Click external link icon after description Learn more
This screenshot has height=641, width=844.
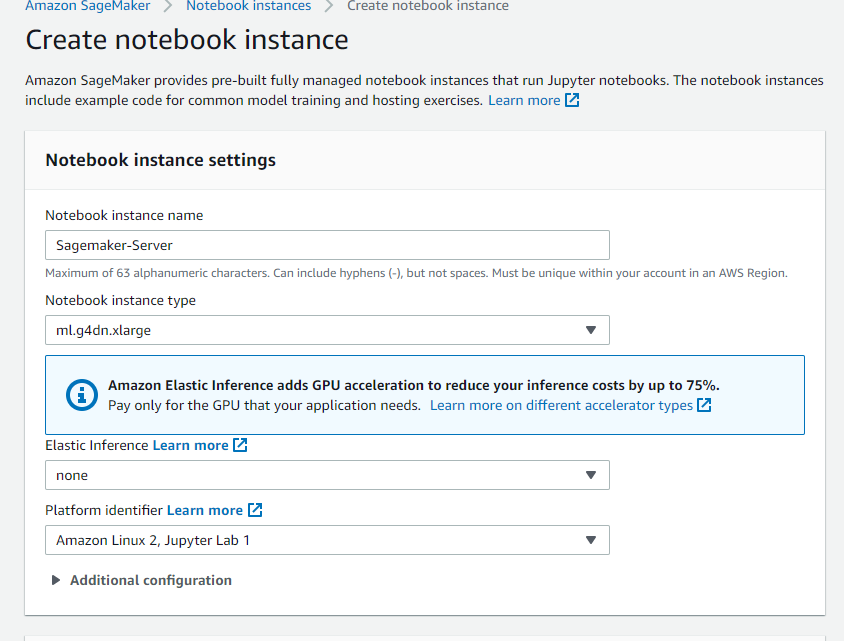coord(572,100)
